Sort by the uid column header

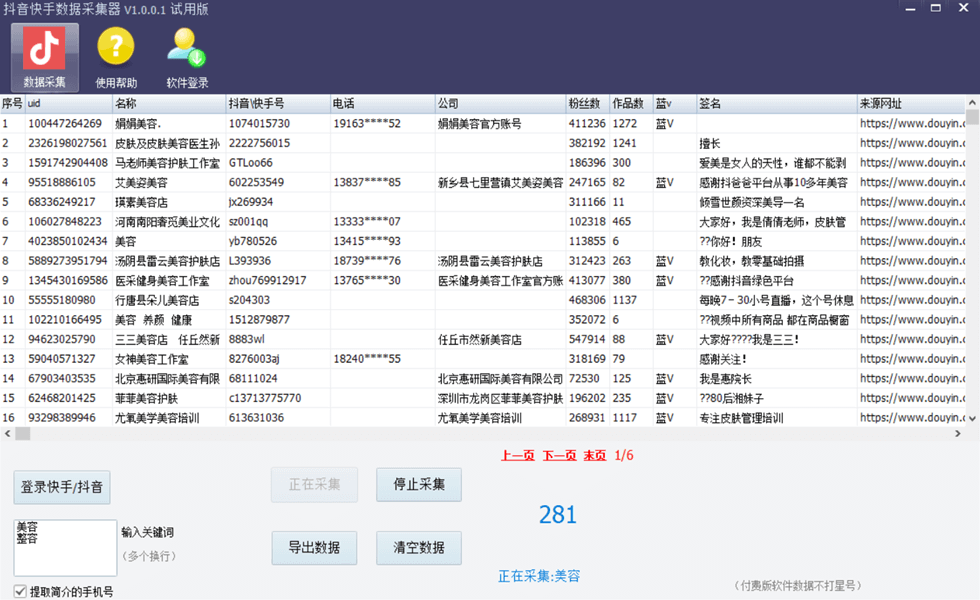(69, 104)
